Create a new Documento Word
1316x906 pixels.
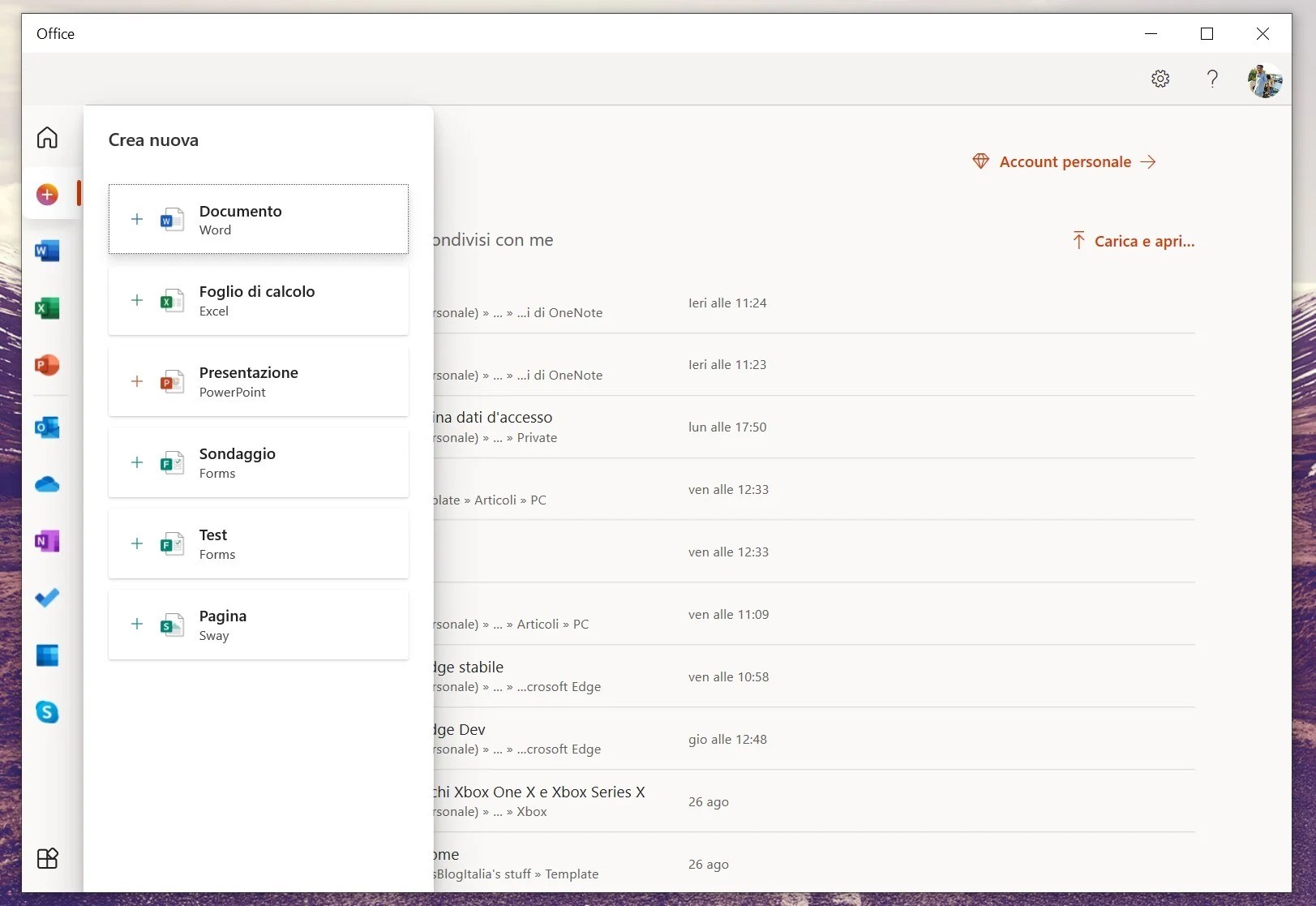pos(258,219)
